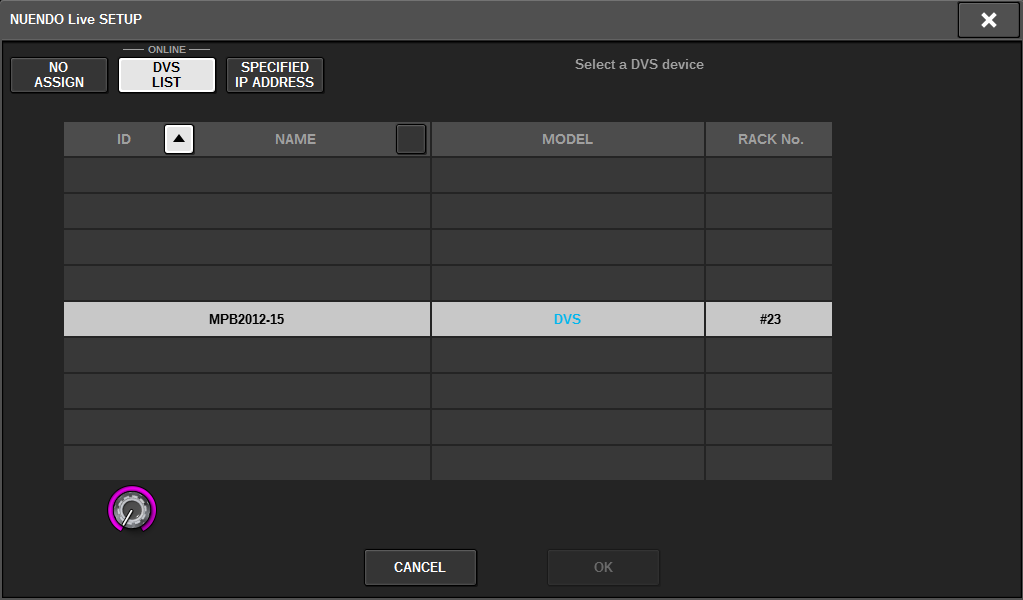1023x600 pixels.
Task: Click the NAME column header label
Action: (x=295, y=139)
